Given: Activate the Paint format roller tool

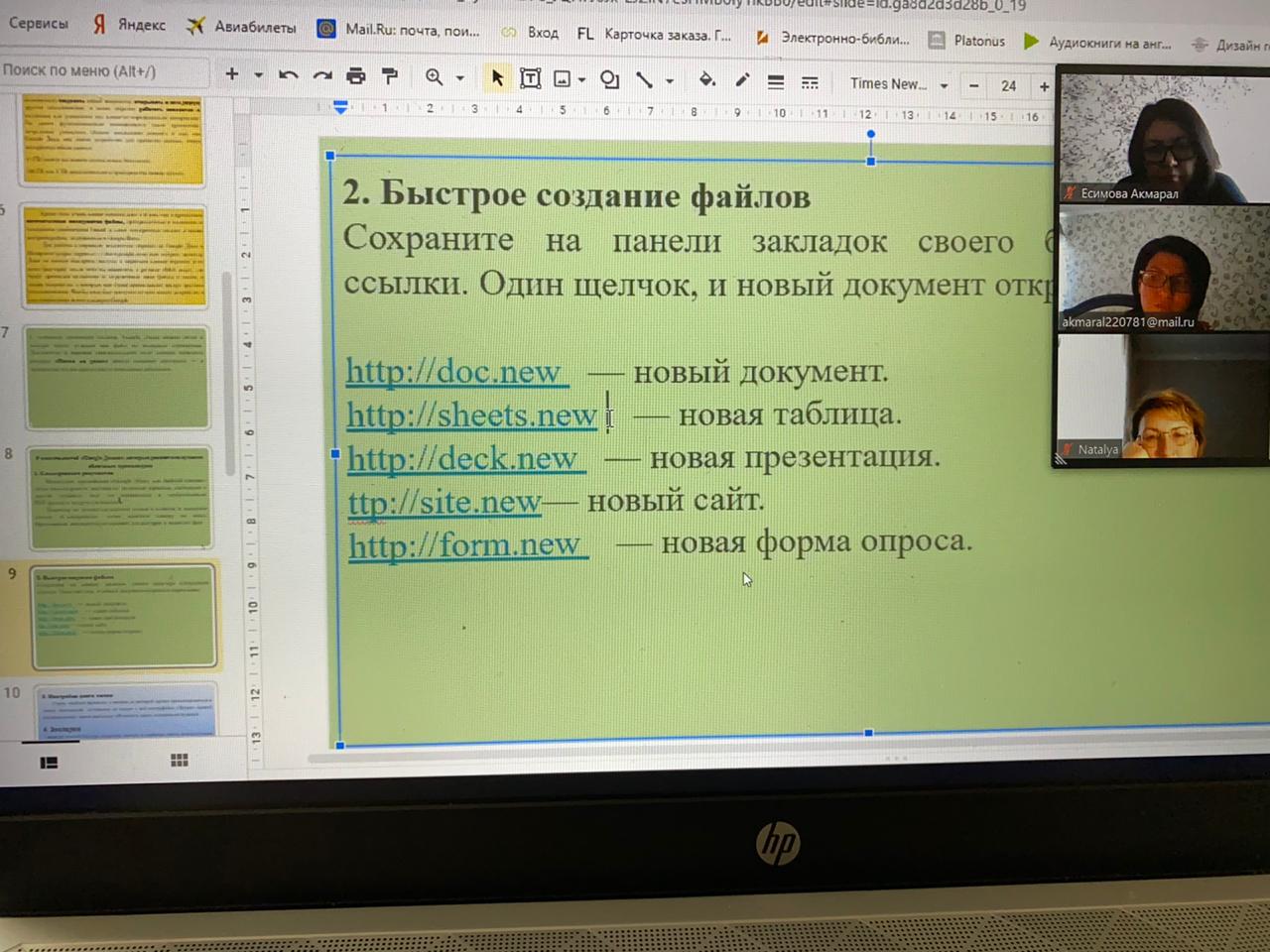Looking at the screenshot, I should (390, 75).
